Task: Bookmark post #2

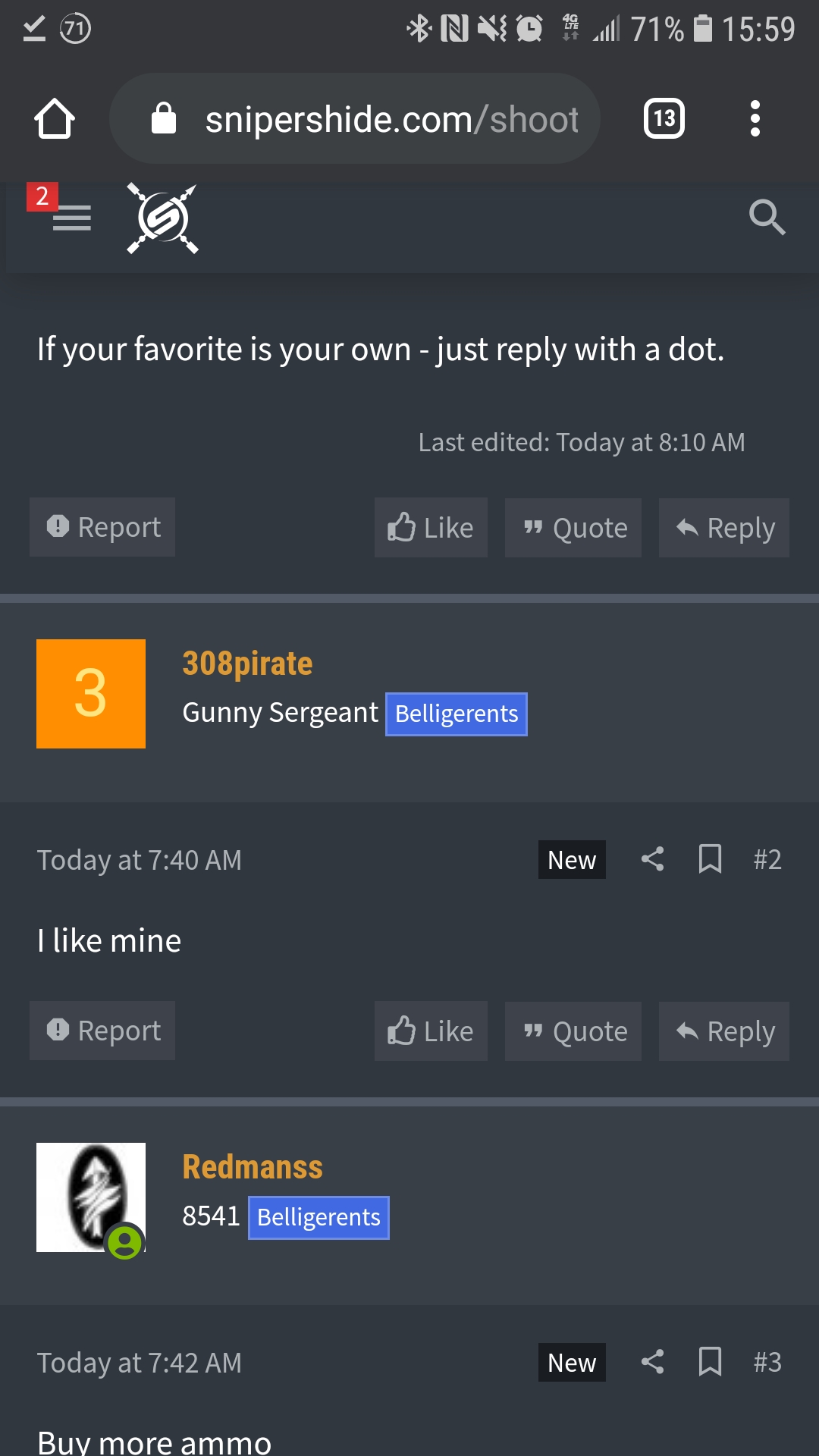Action: pyautogui.click(x=710, y=859)
